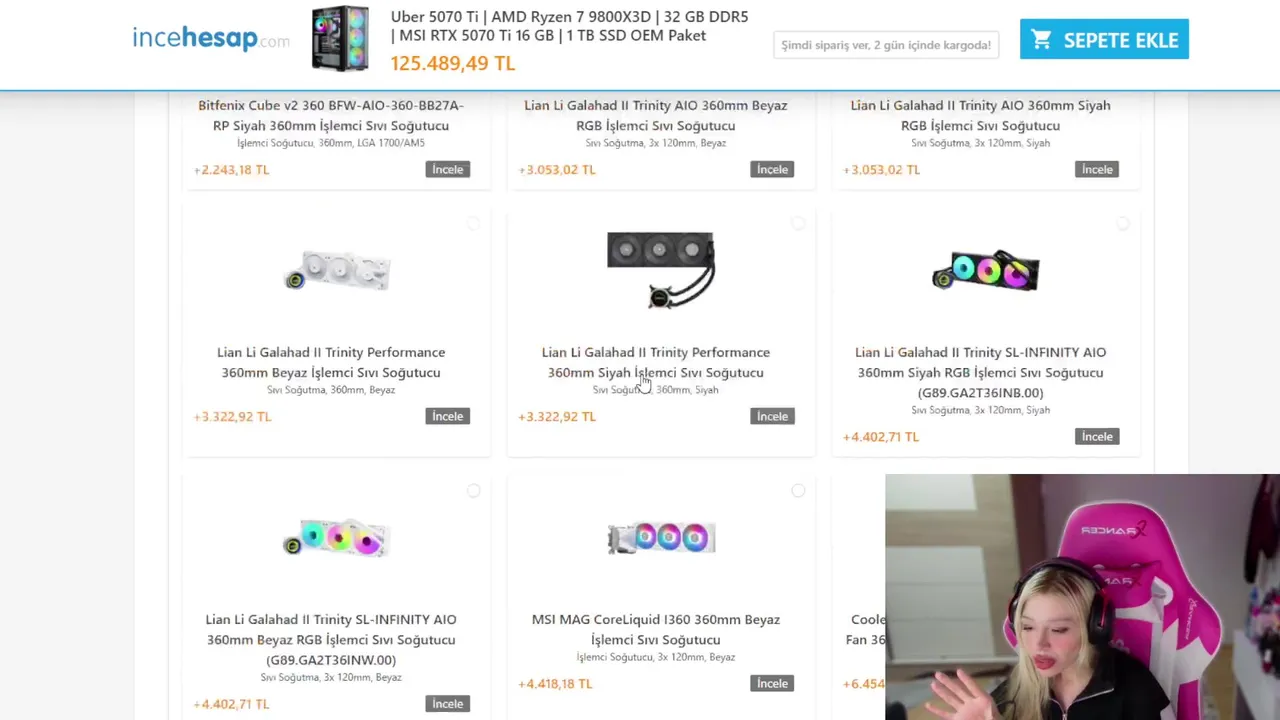1280x720 pixels.
Task: Click the shopping cart icon in Sepete Ekle
Action: [1041, 39]
